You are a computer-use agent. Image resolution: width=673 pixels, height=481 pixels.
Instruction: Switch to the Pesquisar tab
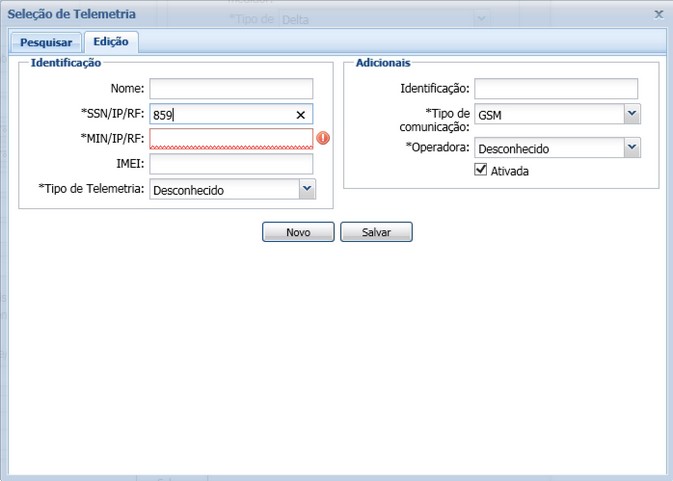pos(46,42)
